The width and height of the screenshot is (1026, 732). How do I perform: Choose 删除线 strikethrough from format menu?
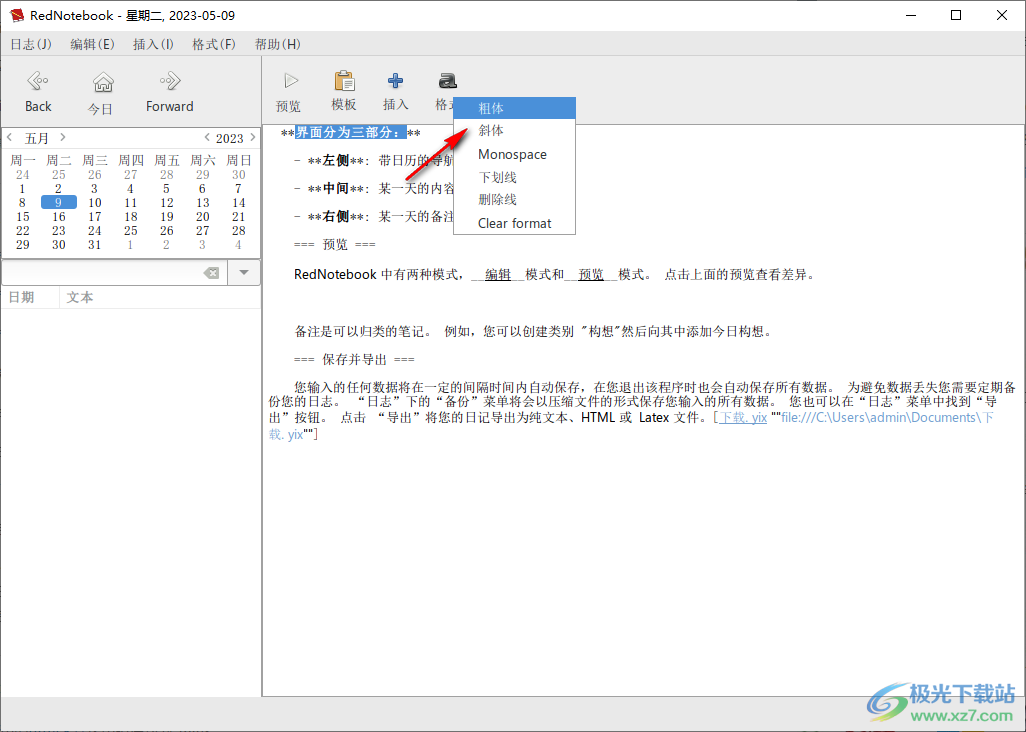point(514,200)
